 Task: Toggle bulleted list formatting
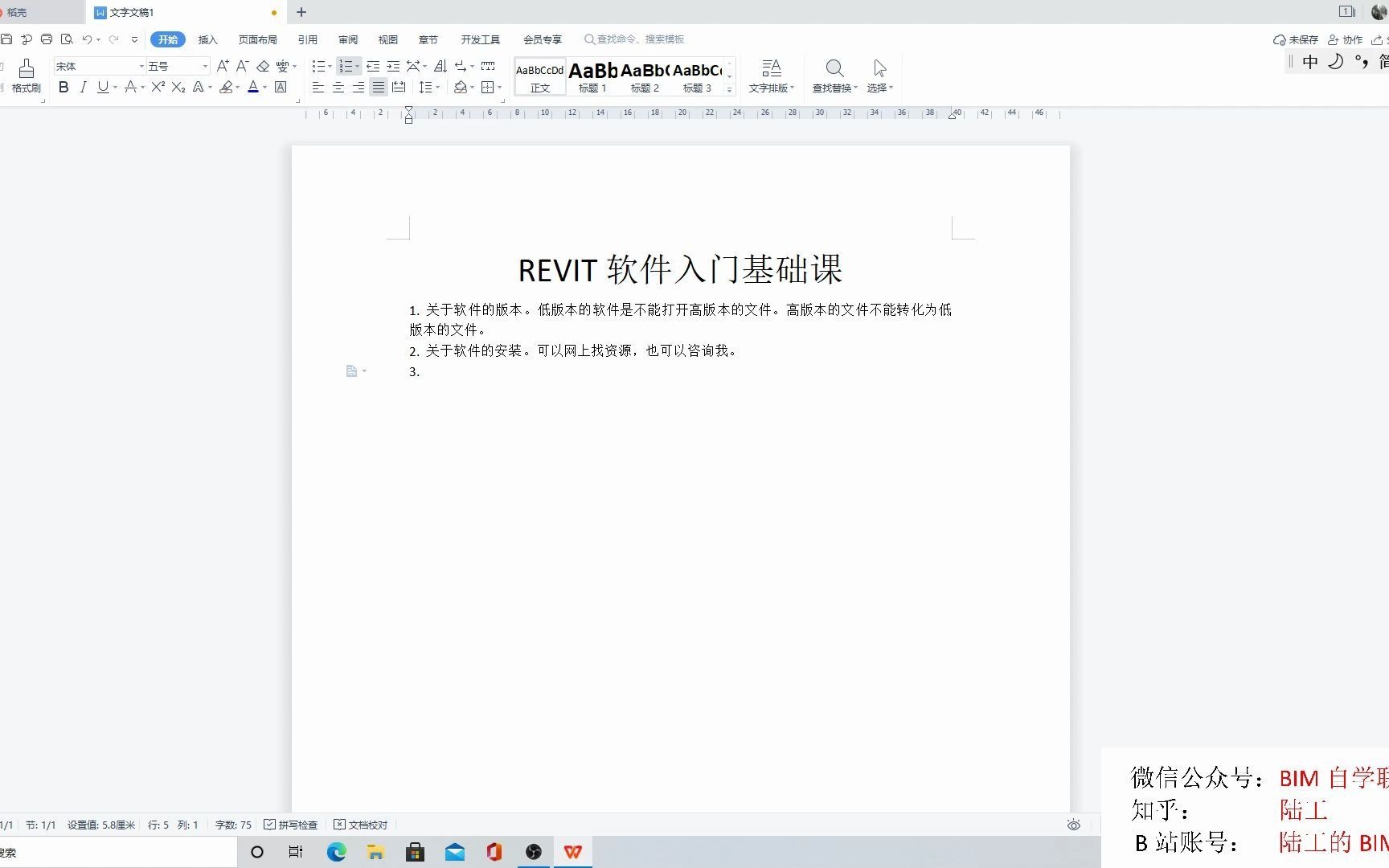coord(318,66)
